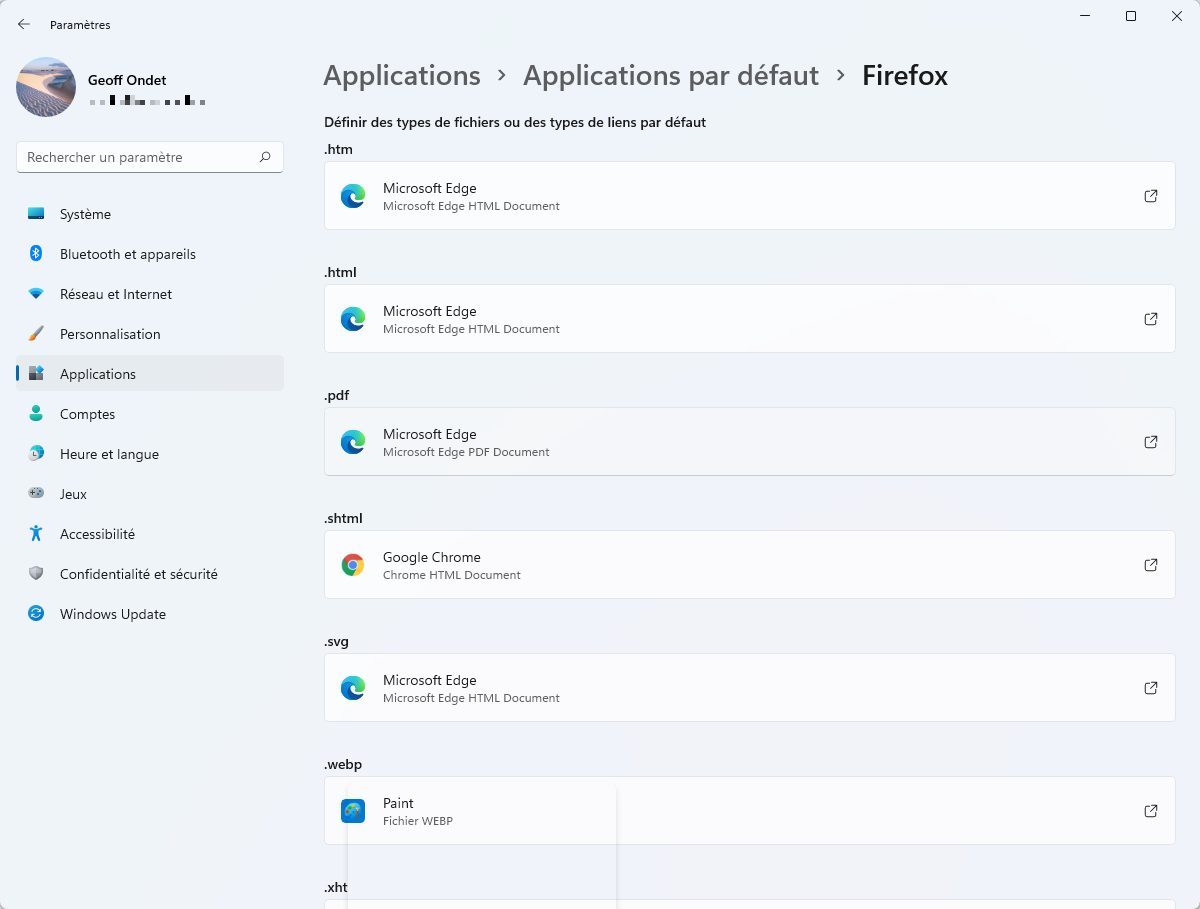This screenshot has width=1200, height=909.
Task: Go to Applications par défaut breadcrumb
Action: point(671,76)
